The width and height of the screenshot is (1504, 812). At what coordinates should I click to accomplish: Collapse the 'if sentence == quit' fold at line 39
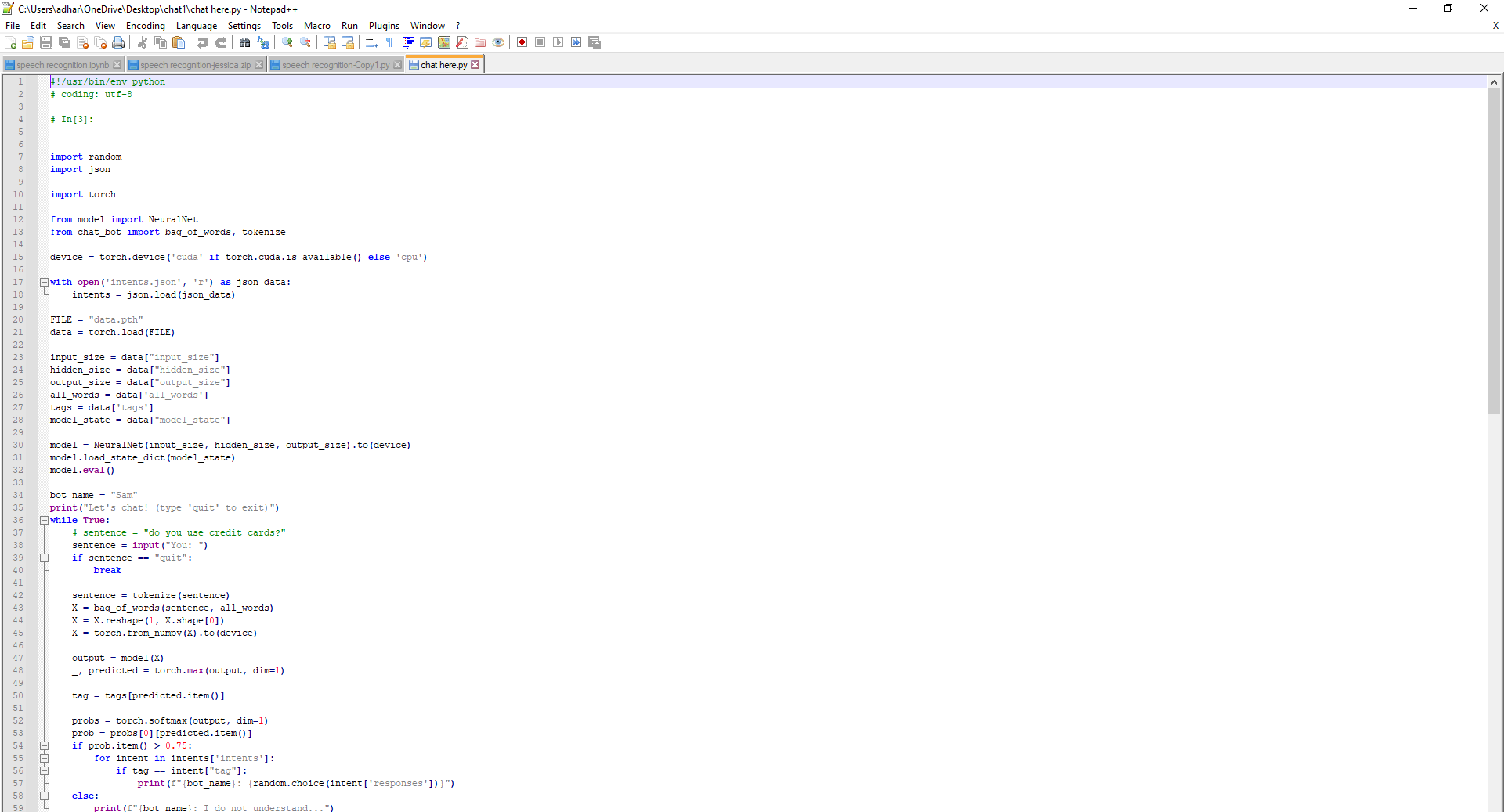[x=45, y=558]
